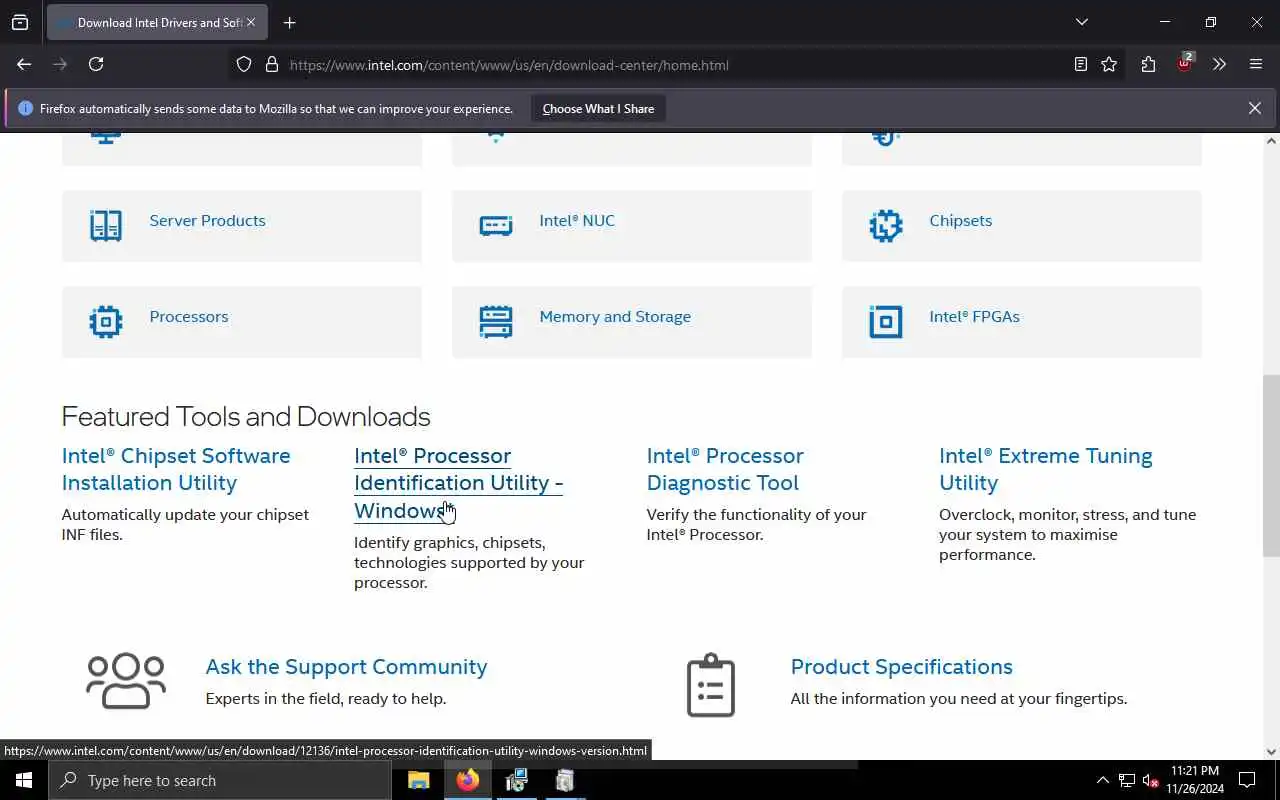Click "Automatically update your chipset INF files." text
1280x800 pixels.
(x=185, y=525)
